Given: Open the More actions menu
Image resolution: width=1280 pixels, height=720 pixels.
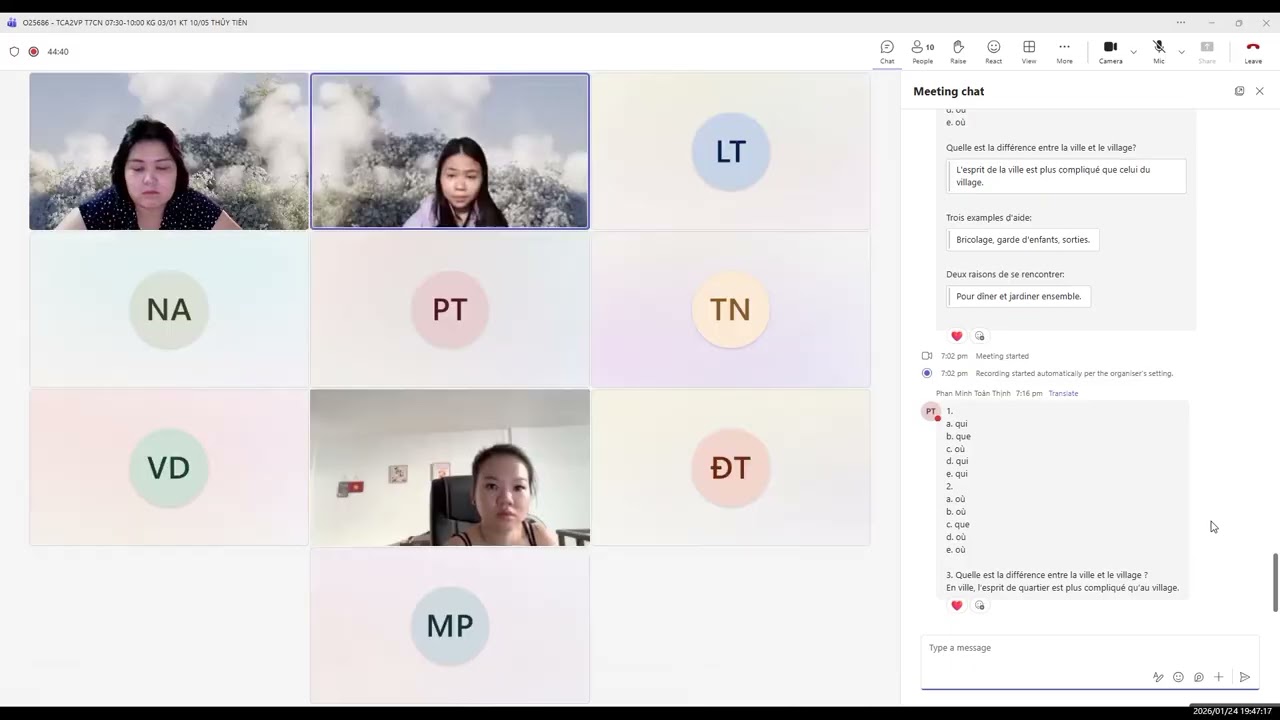Looking at the screenshot, I should 1064,52.
